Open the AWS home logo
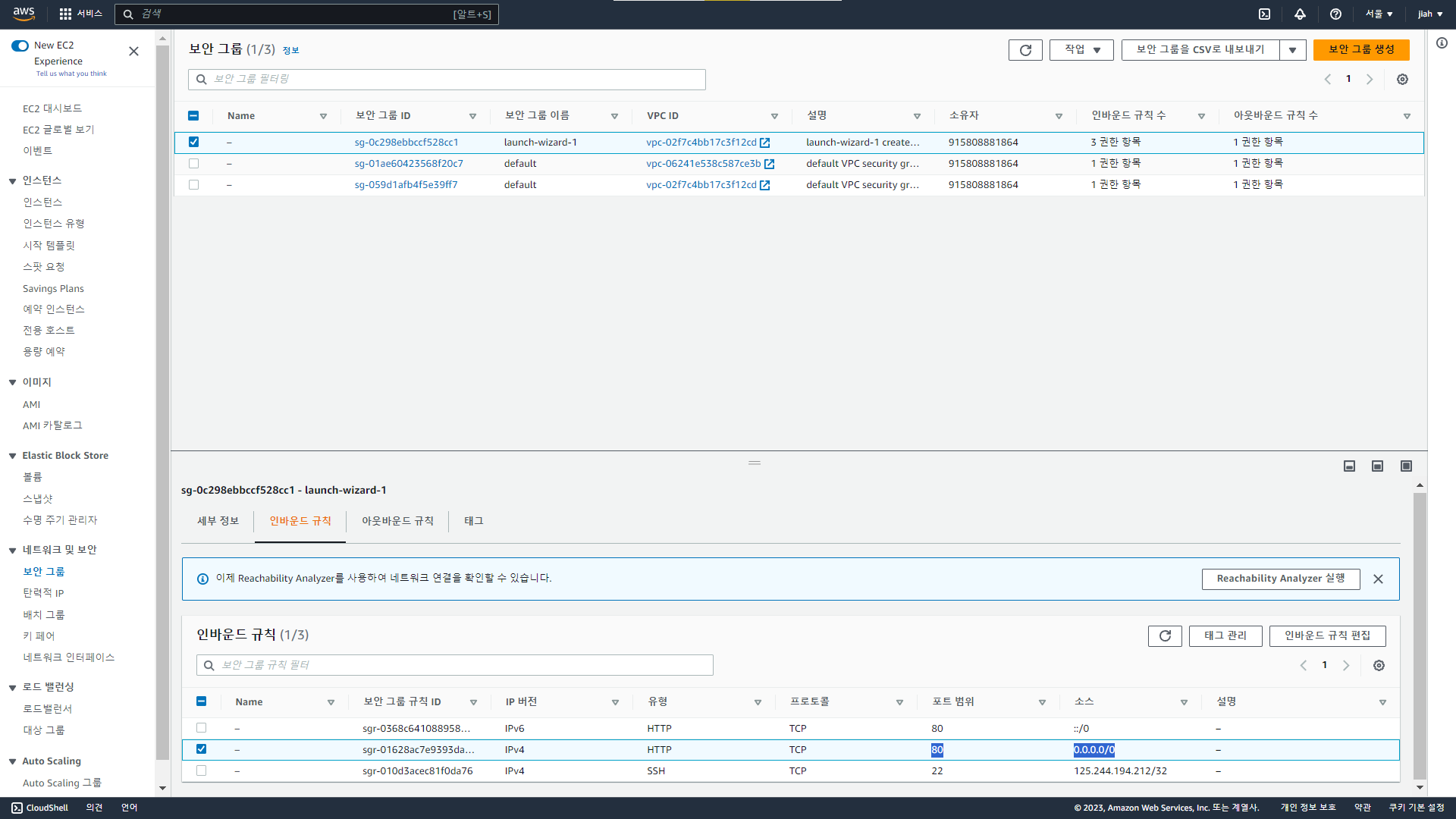 point(24,14)
